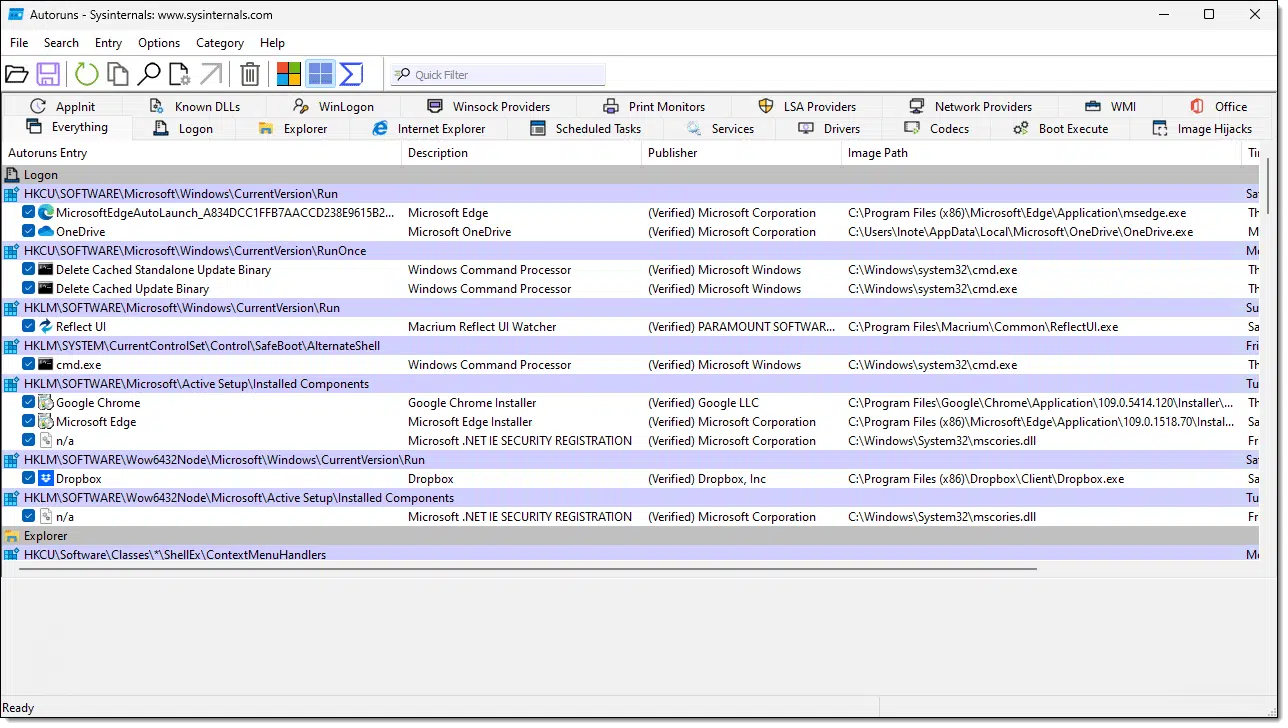Click the Google Chrome installer entry icon
Viewport: 1288px width, 728px height.
click(x=46, y=402)
